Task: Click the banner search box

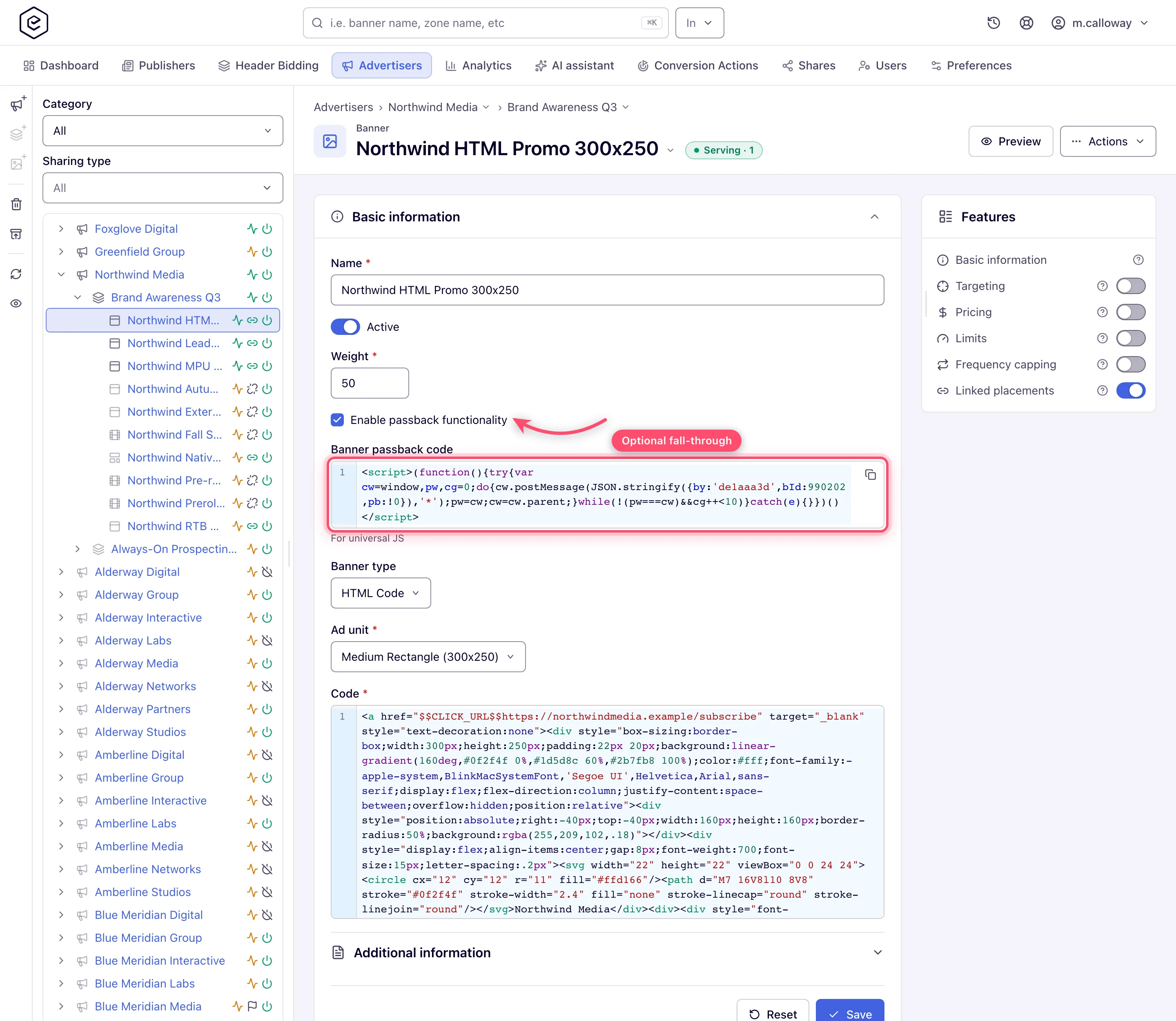Action: (486, 23)
